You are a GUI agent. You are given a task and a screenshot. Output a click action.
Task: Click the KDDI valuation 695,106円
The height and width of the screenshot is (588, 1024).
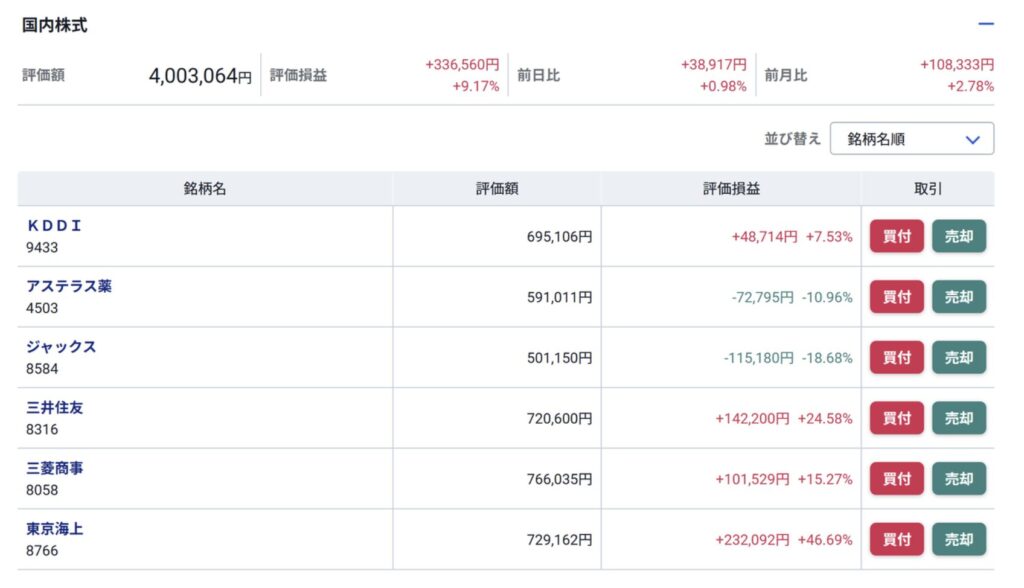pyautogui.click(x=560, y=237)
